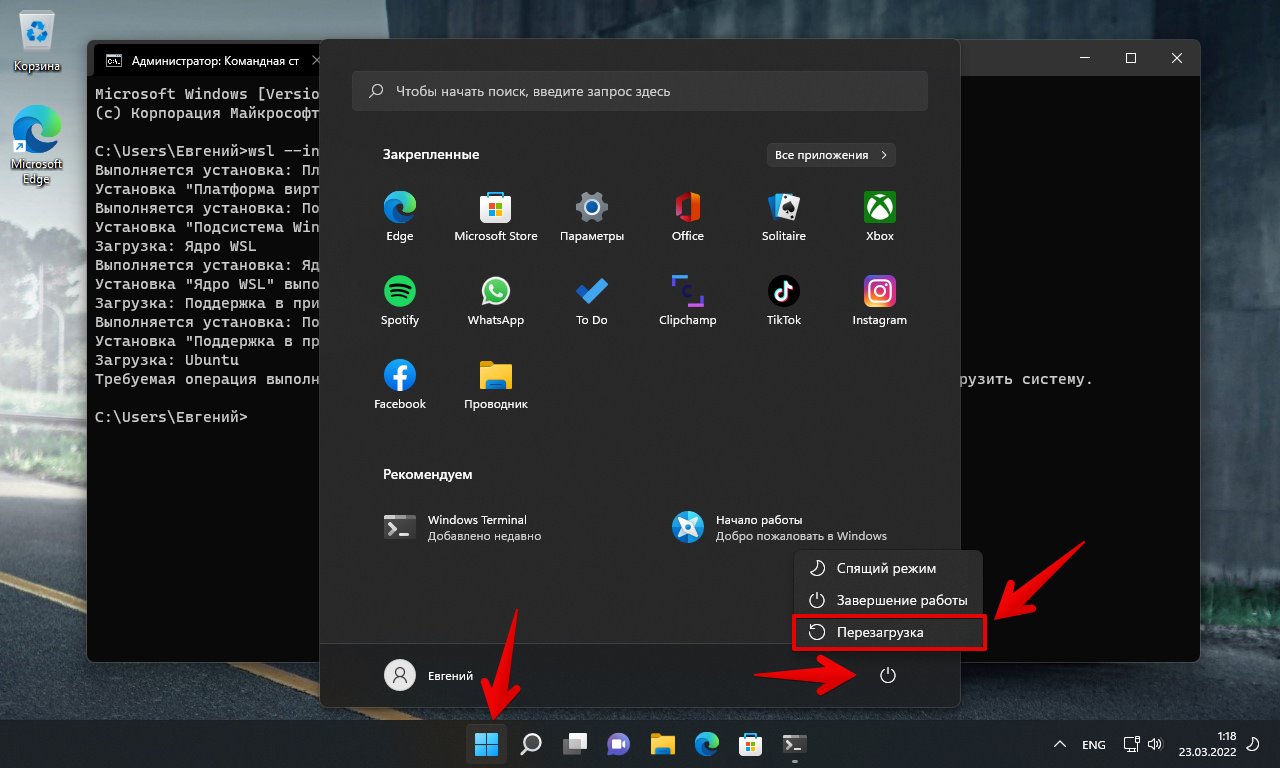Open File Explorer from taskbar
The height and width of the screenshot is (768, 1280).
(663, 744)
